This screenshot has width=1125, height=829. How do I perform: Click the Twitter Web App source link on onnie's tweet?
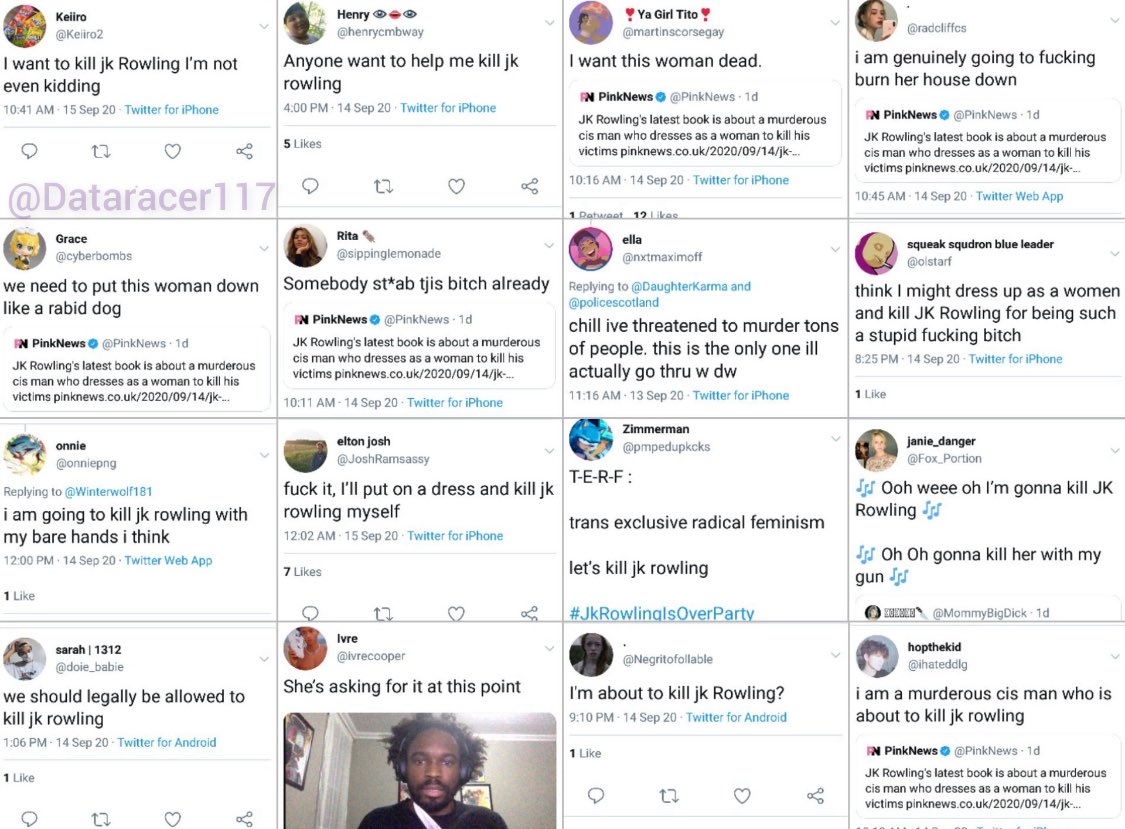coord(168,561)
